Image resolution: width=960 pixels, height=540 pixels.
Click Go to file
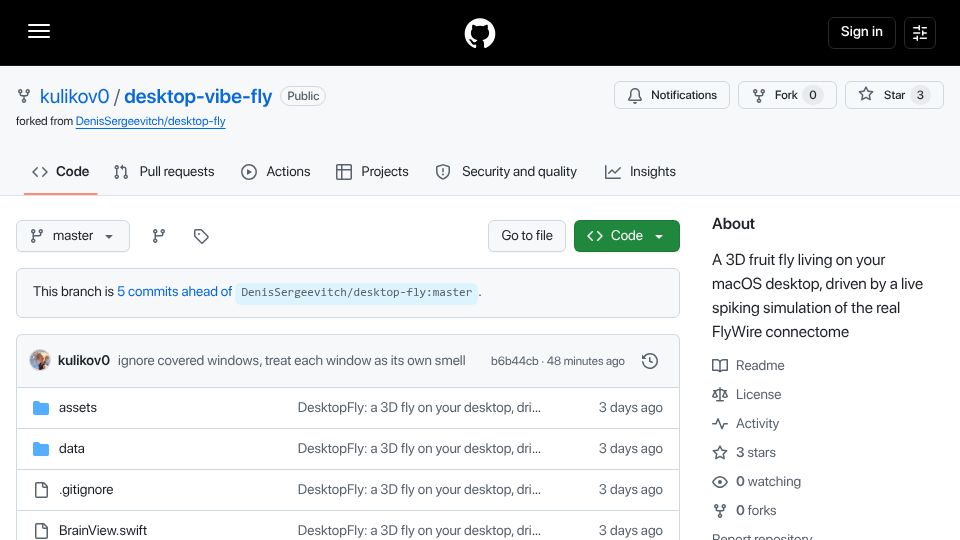tap(527, 236)
